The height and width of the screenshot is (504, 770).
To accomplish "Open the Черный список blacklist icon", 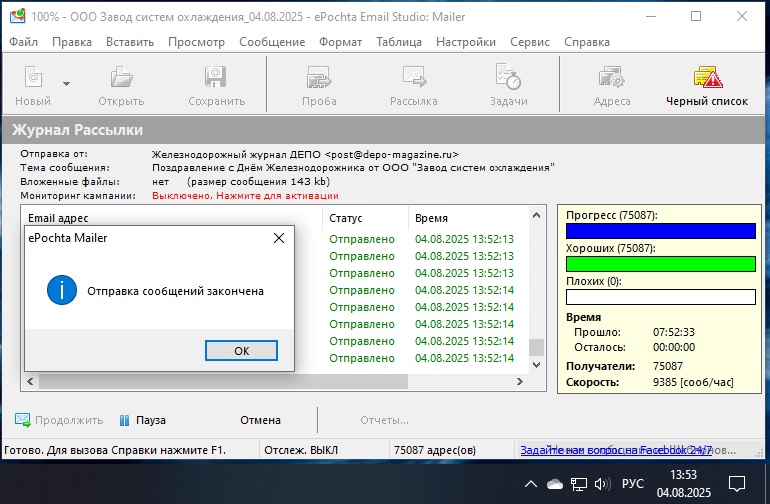I will coord(708,77).
